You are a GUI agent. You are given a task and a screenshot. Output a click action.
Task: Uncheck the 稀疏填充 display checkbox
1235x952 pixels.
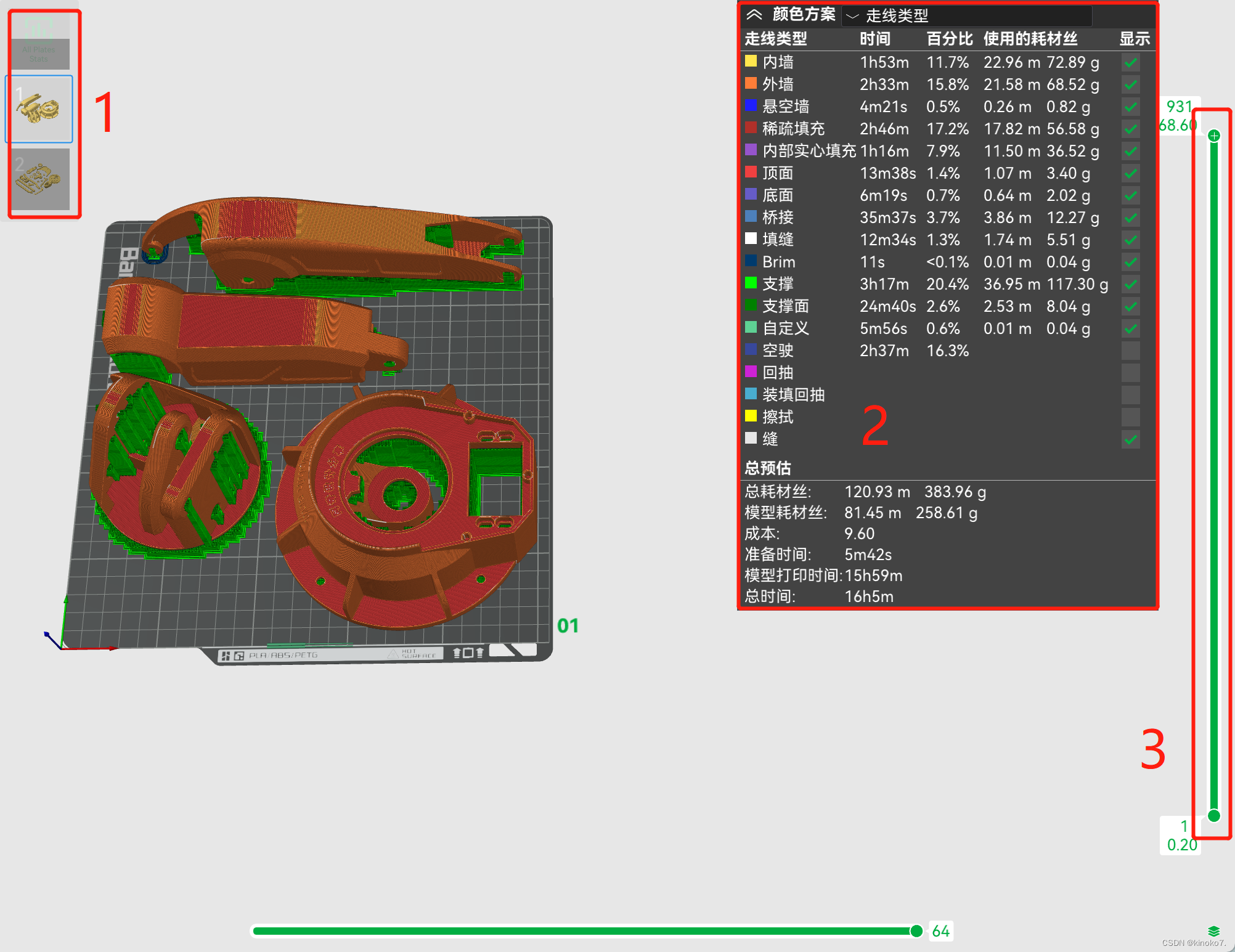tap(1130, 129)
